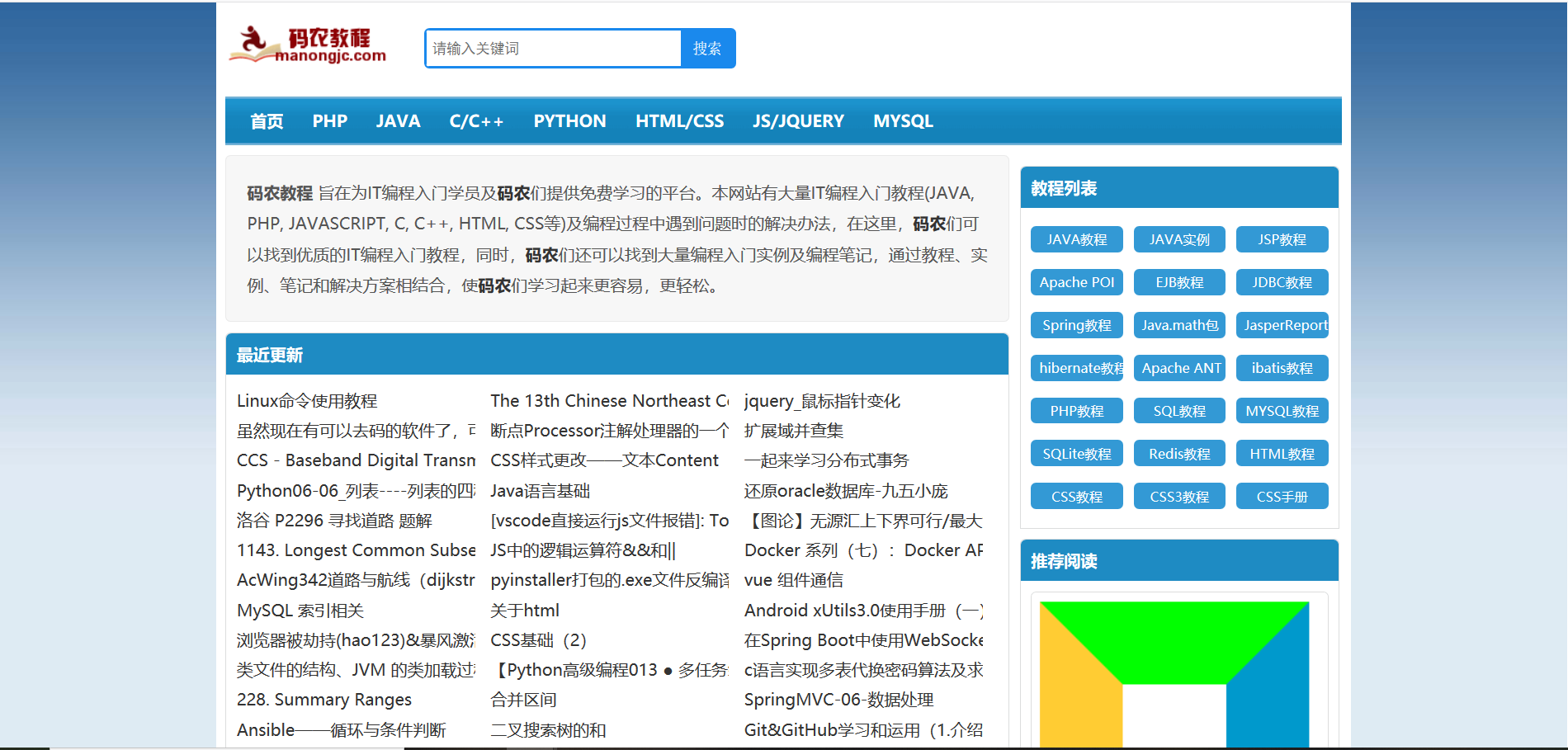Click the 搜索 search button
The height and width of the screenshot is (750, 1568).
pos(706,48)
